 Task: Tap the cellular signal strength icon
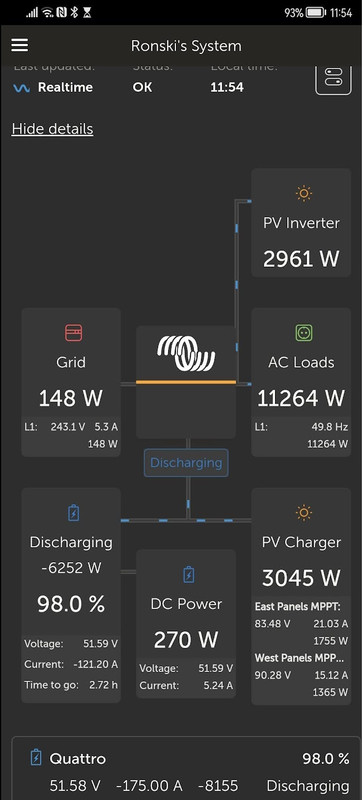32,13
